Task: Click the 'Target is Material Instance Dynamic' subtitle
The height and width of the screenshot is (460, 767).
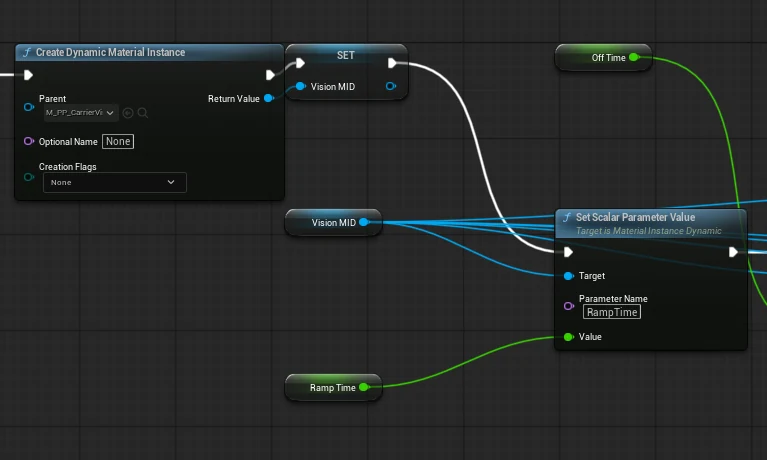Action: pyautogui.click(x=649, y=231)
